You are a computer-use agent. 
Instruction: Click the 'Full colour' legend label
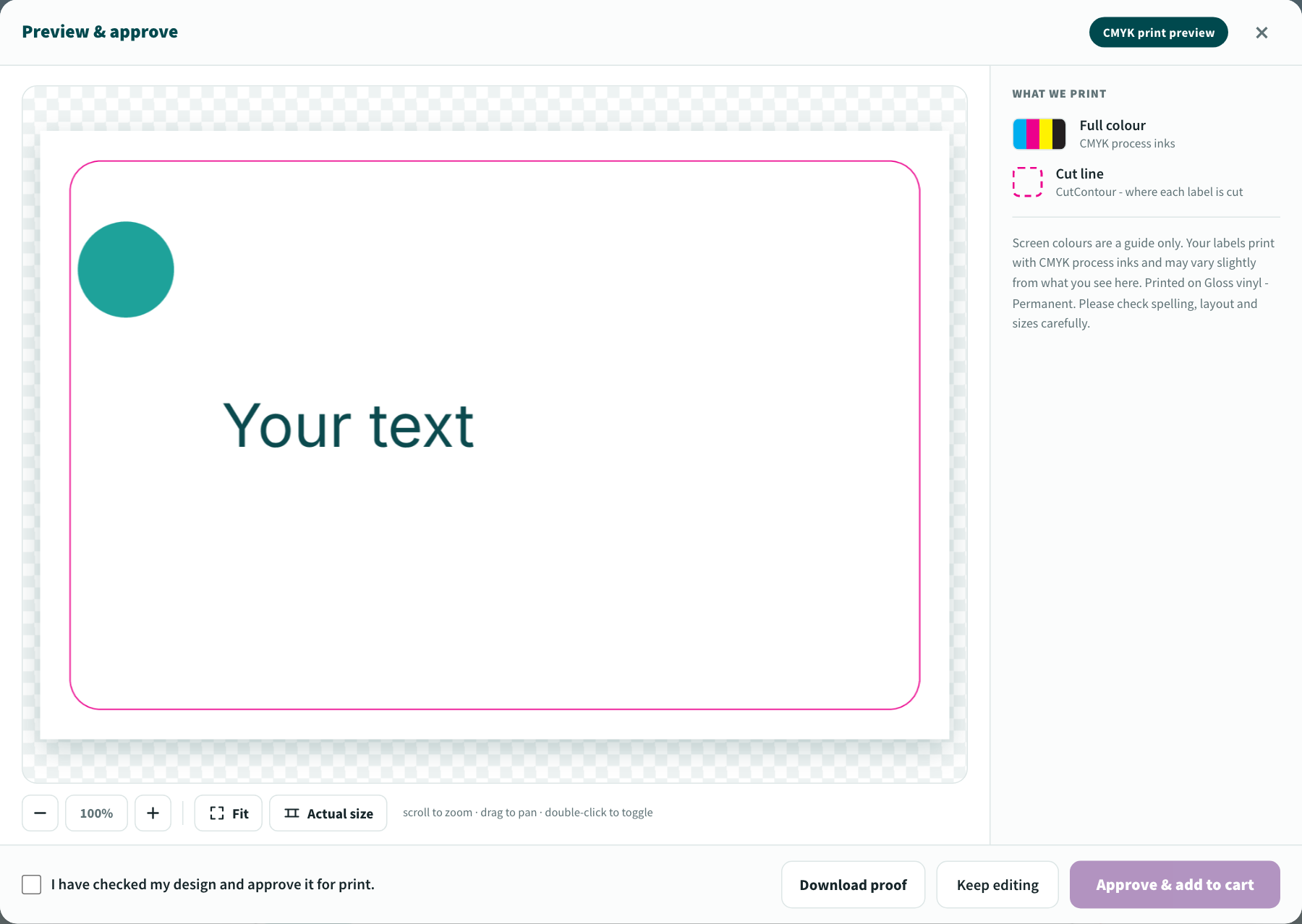click(1112, 126)
